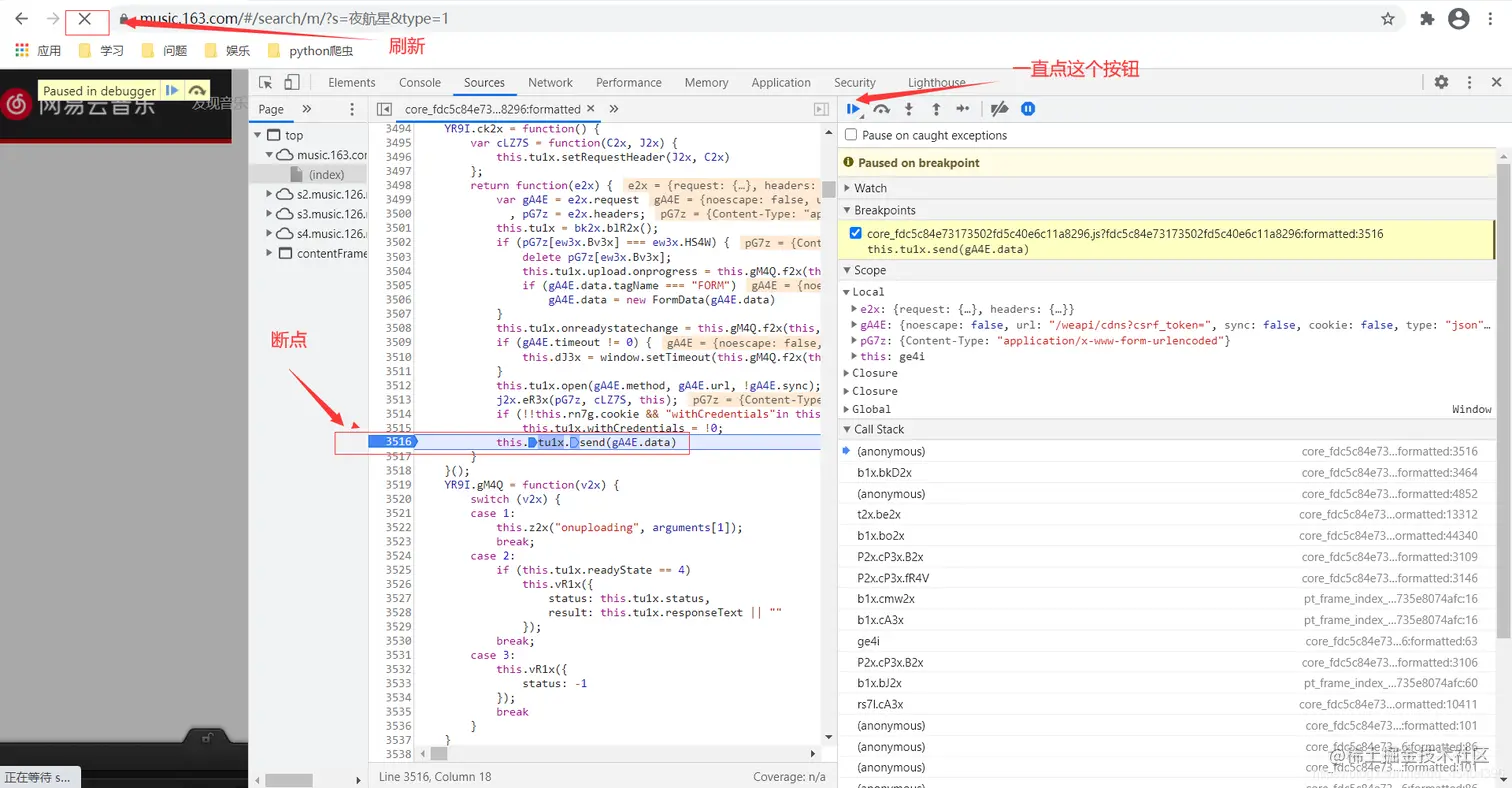
Task: Hide the debugger sidebar pane
Action: pos(821,109)
